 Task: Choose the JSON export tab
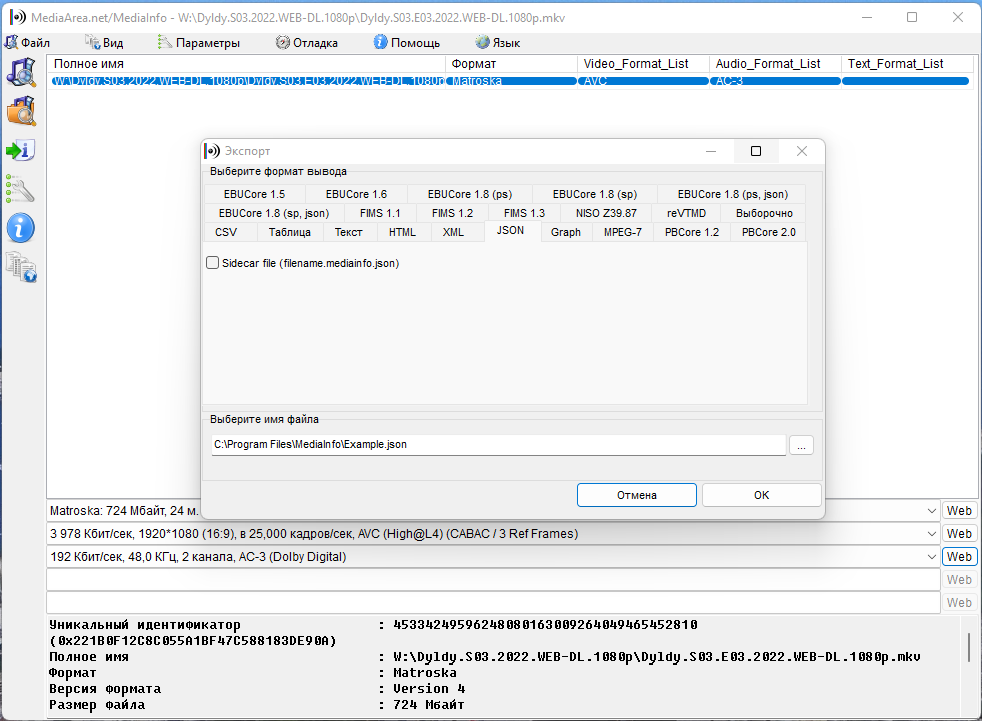pos(510,231)
